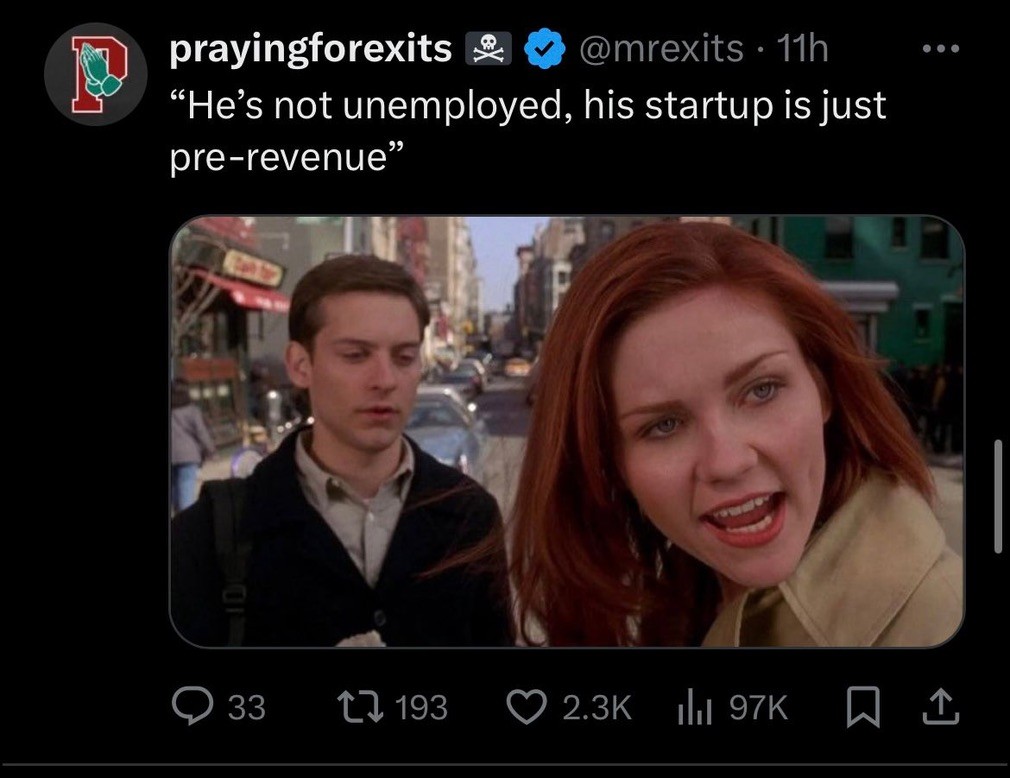Click the reply count 33
The height and width of the screenshot is (778, 1010).
point(247,708)
